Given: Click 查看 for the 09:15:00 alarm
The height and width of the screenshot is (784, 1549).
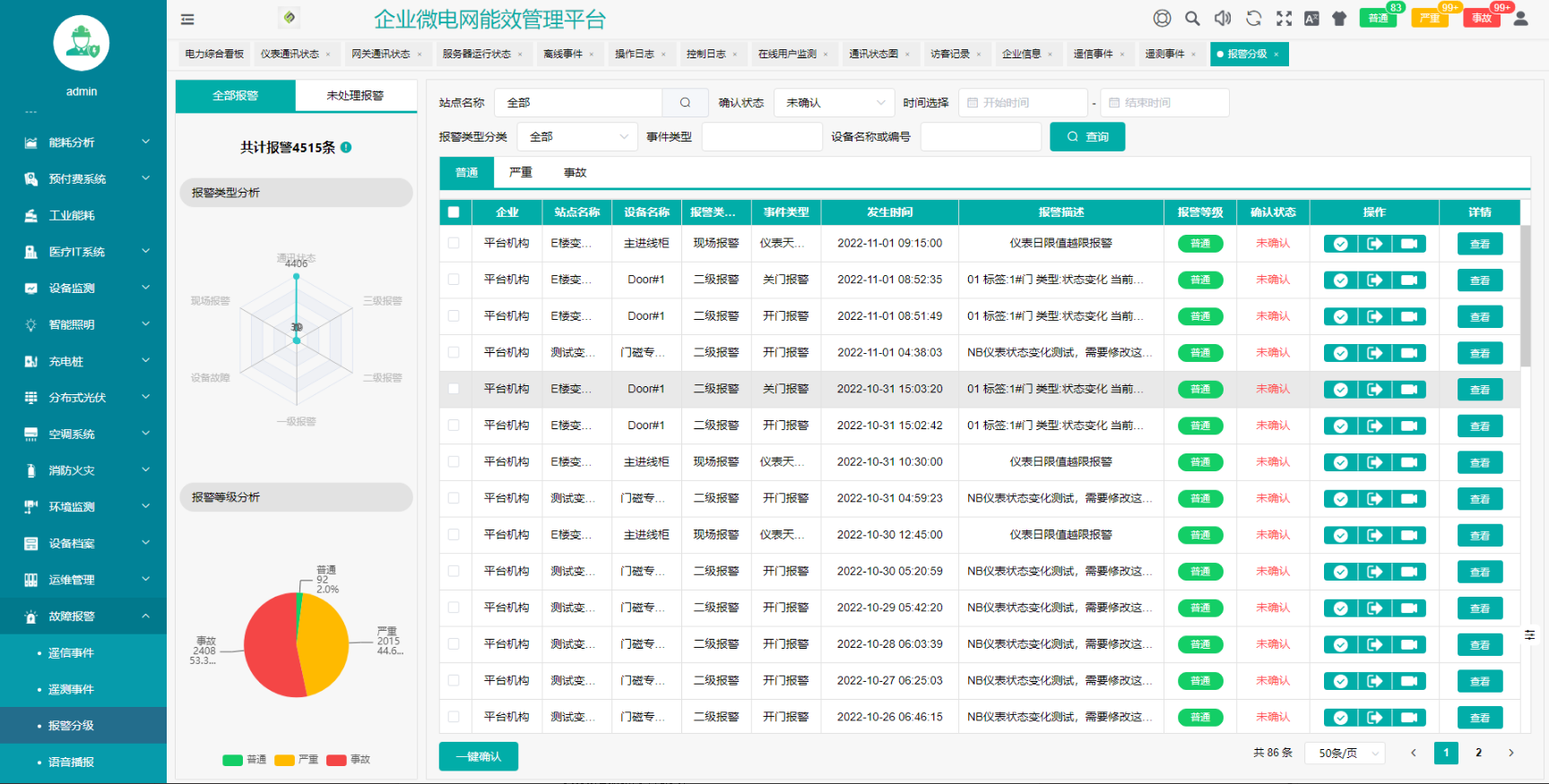Looking at the screenshot, I should pyautogui.click(x=1480, y=244).
